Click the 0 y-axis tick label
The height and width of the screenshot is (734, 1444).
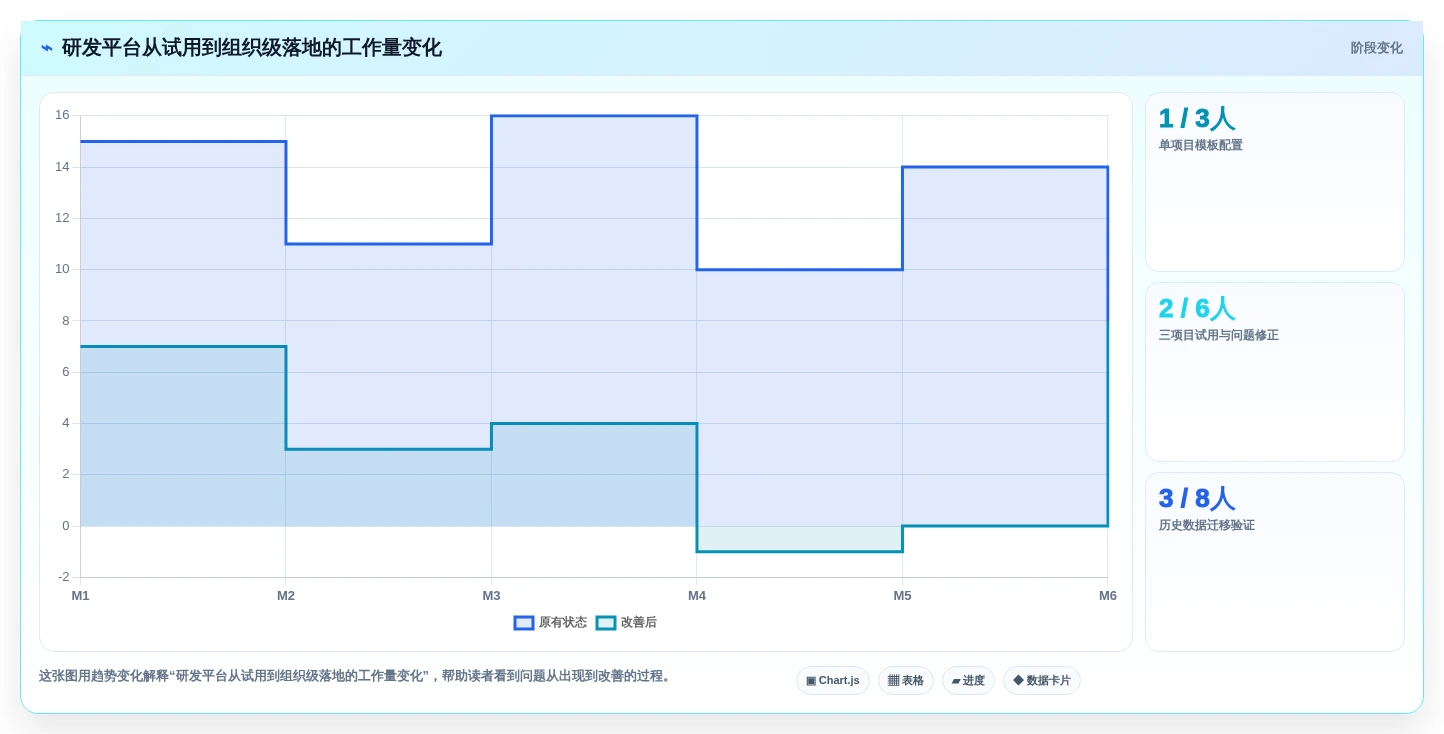tap(66, 526)
